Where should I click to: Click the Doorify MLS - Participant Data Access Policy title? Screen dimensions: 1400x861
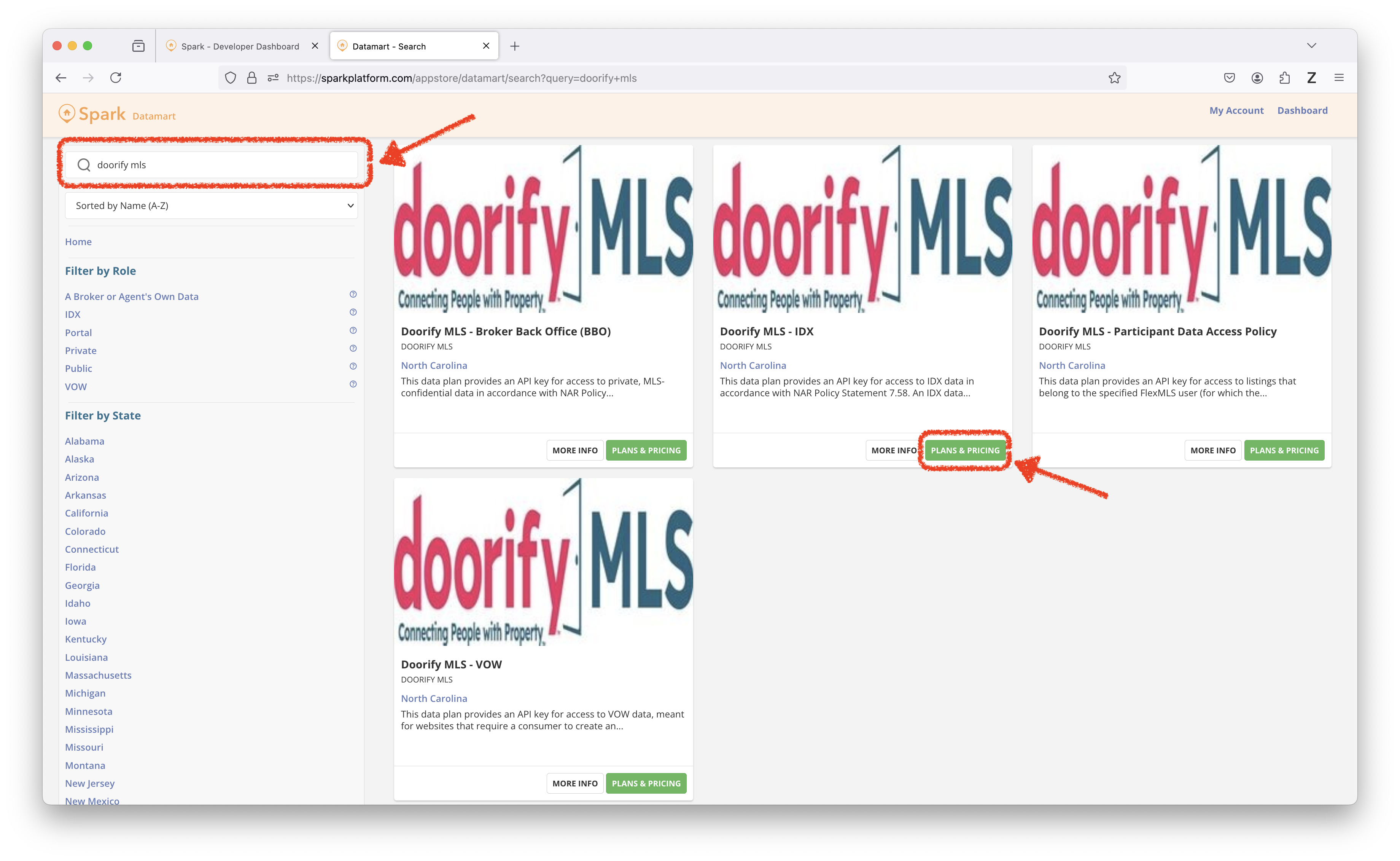[x=1158, y=332]
